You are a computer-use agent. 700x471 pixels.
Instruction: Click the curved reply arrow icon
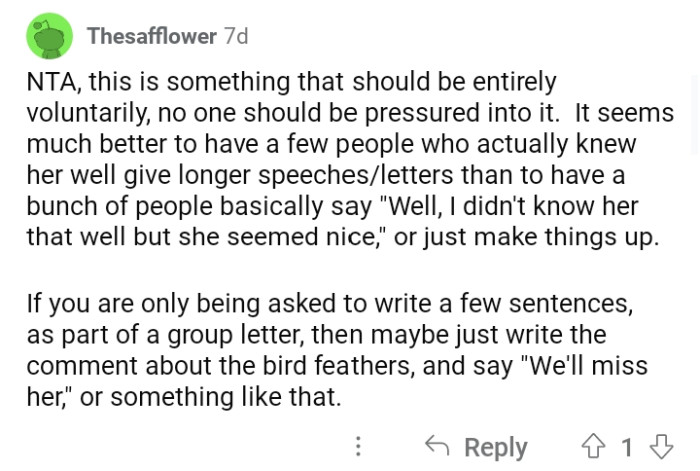435,446
